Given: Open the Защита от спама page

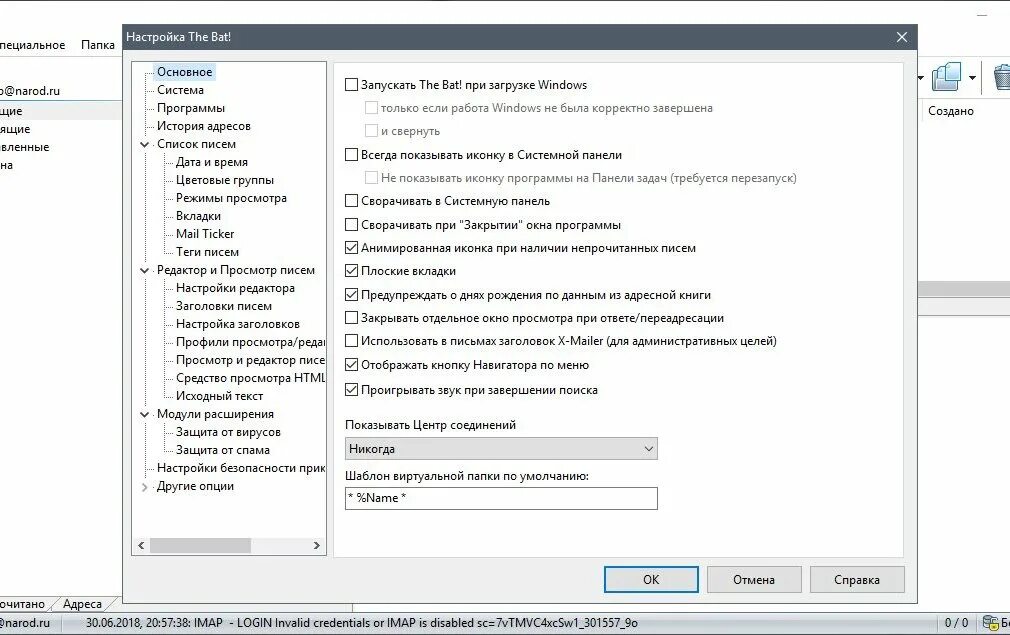Looking at the screenshot, I should tap(223, 451).
